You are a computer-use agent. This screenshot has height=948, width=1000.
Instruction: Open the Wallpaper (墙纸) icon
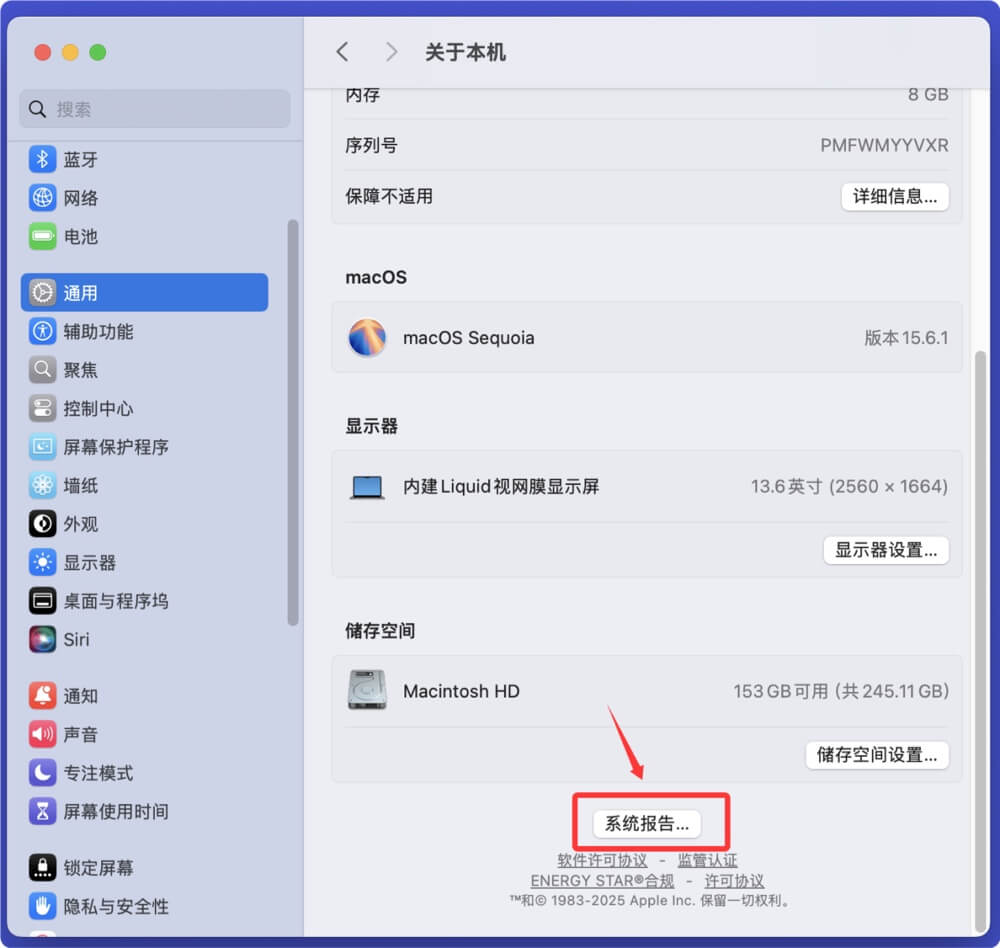(x=42, y=486)
